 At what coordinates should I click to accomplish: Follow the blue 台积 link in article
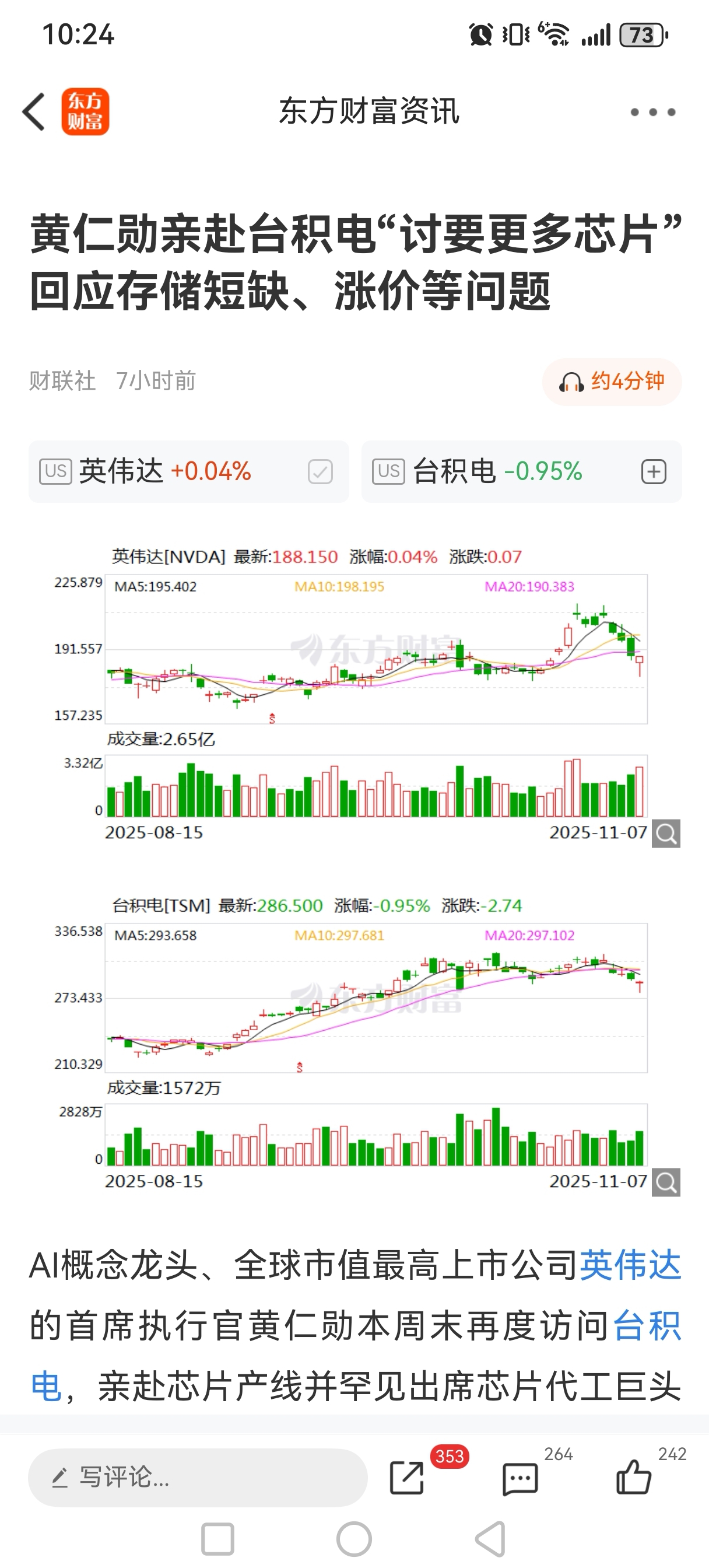pos(647,1326)
